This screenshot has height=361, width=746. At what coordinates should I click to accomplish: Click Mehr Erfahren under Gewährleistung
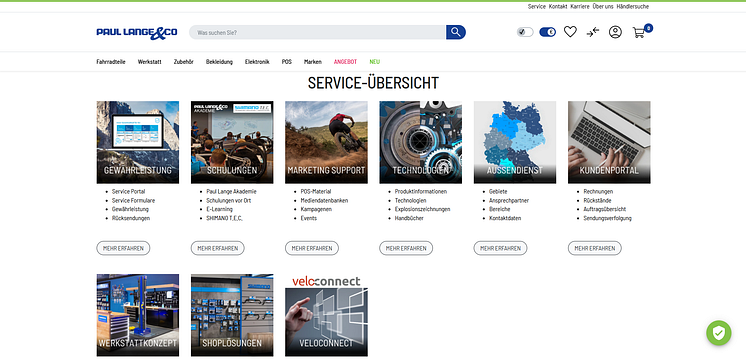(123, 248)
